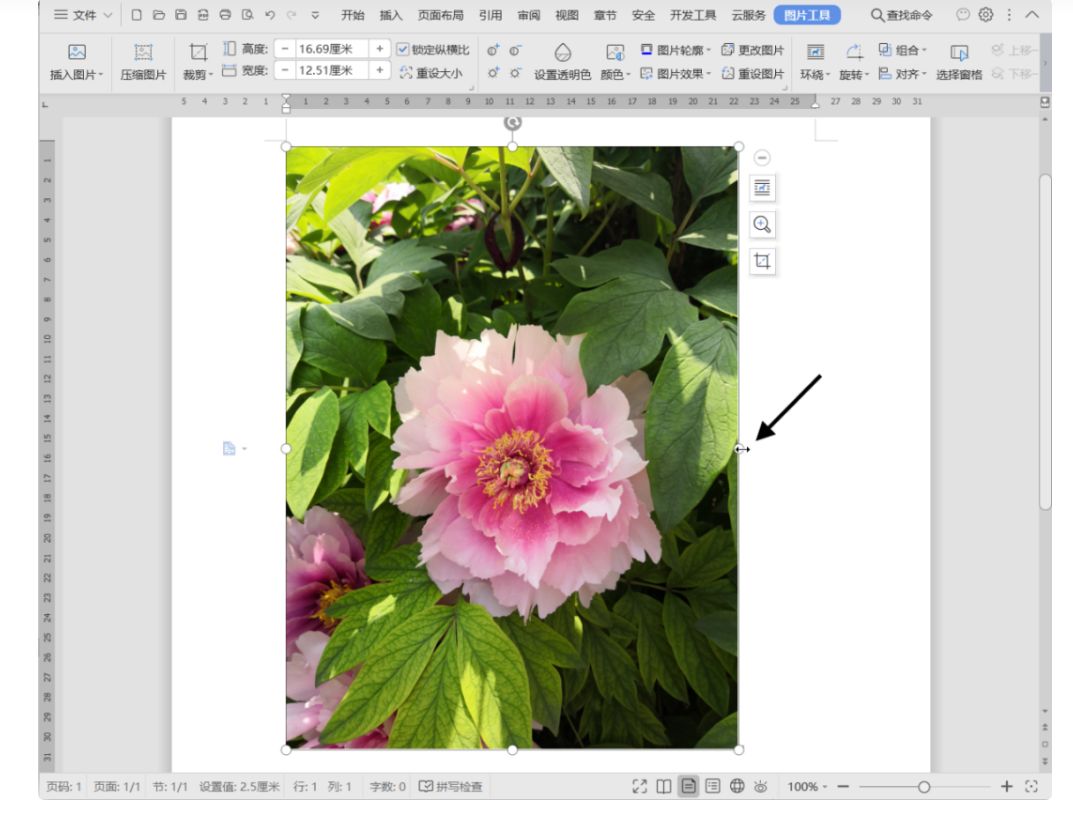This screenshot has height=815, width=1073.
Task: Click the Compress Picture (压缩图片) icon
Action: pos(143,53)
